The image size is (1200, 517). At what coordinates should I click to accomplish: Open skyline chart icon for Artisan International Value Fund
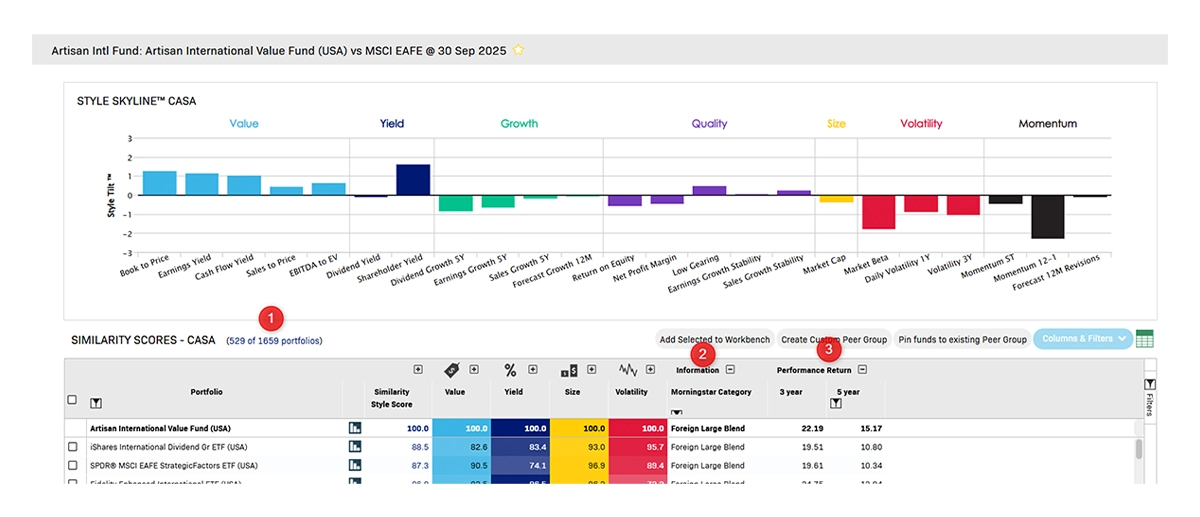[354, 428]
